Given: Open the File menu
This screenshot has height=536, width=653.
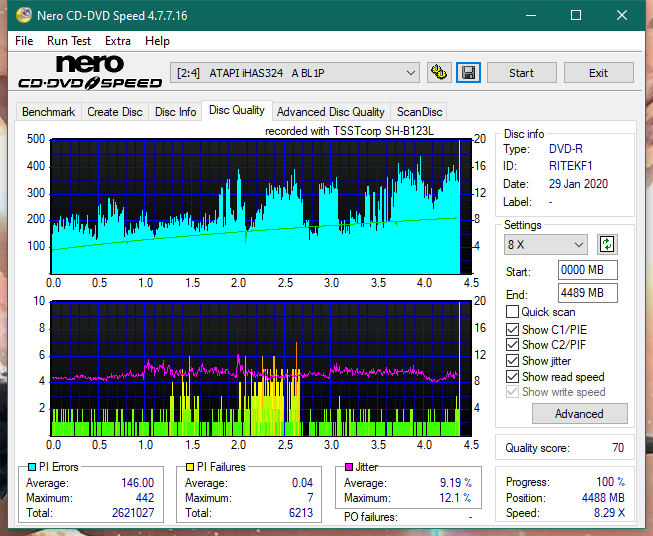Looking at the screenshot, I should pos(24,41).
